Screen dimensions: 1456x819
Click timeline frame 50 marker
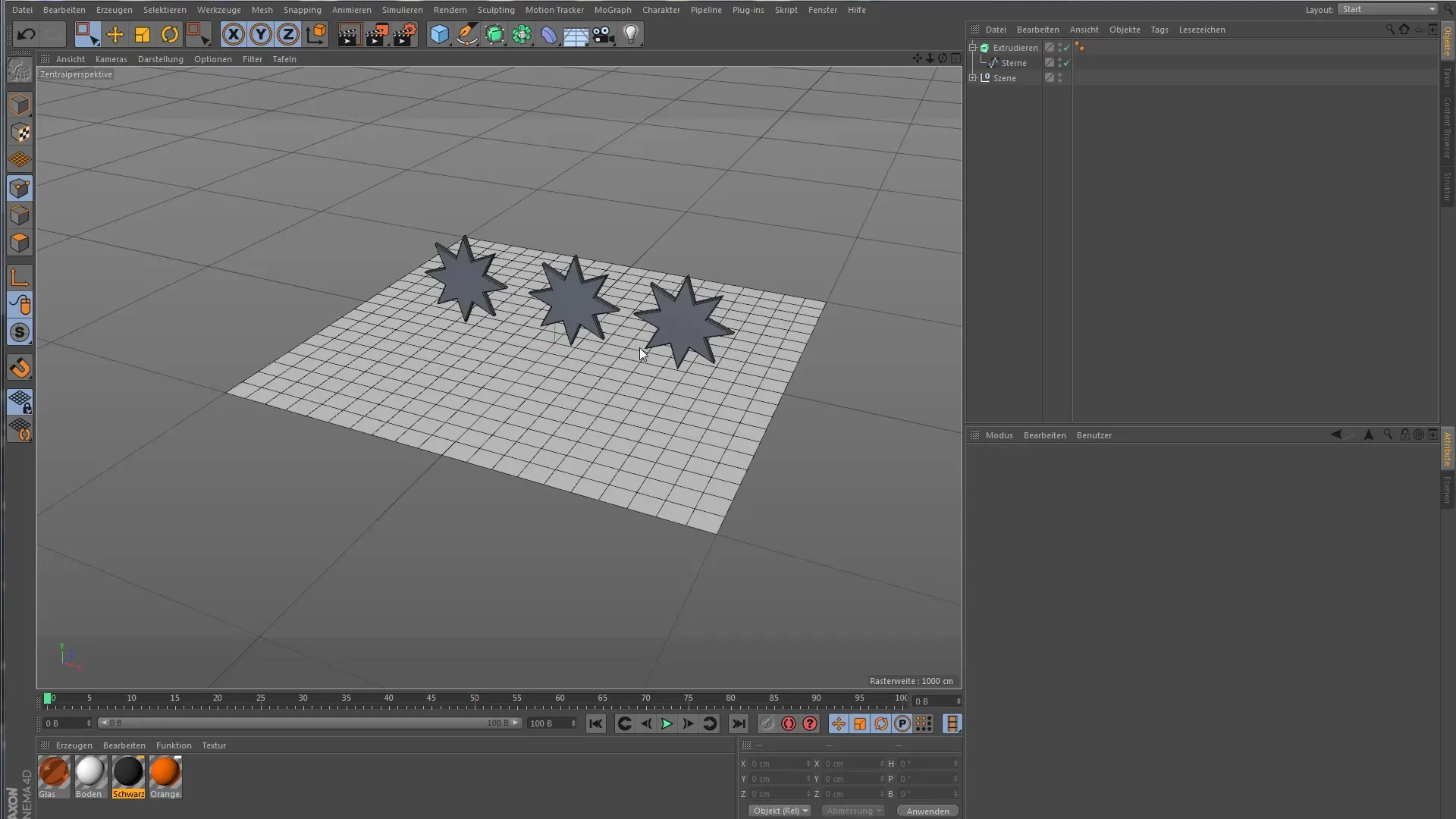pyautogui.click(x=474, y=698)
